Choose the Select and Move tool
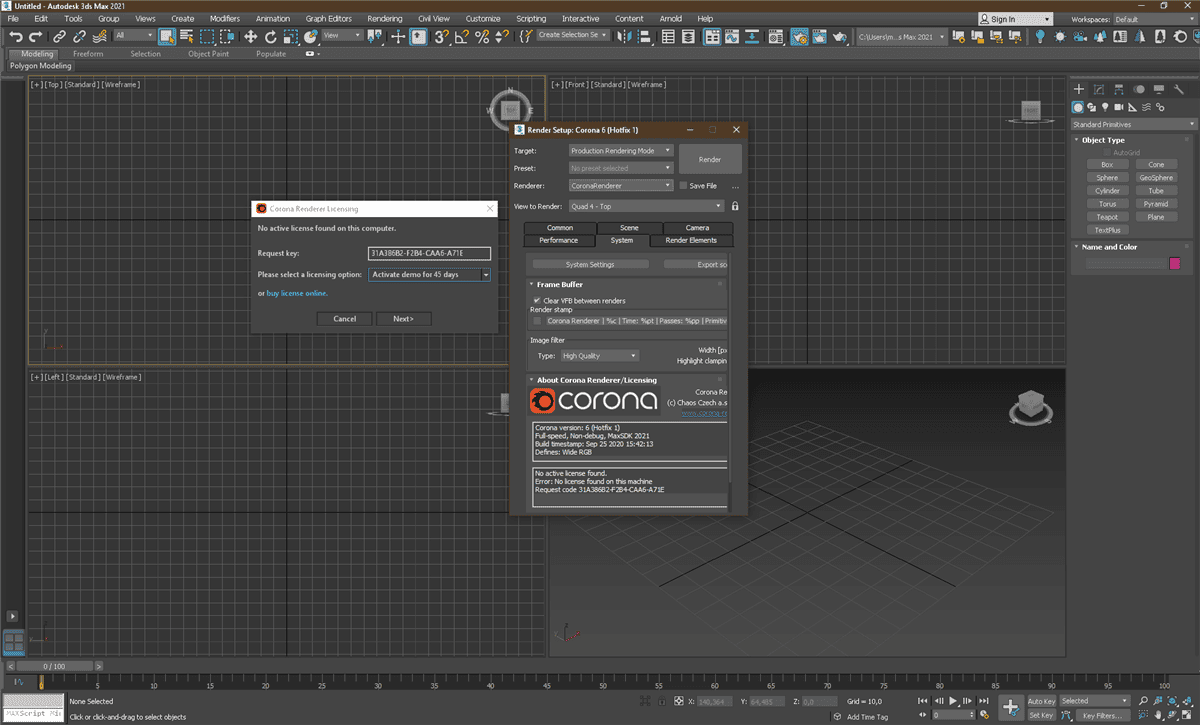The width and height of the screenshot is (1200, 725). click(250, 36)
